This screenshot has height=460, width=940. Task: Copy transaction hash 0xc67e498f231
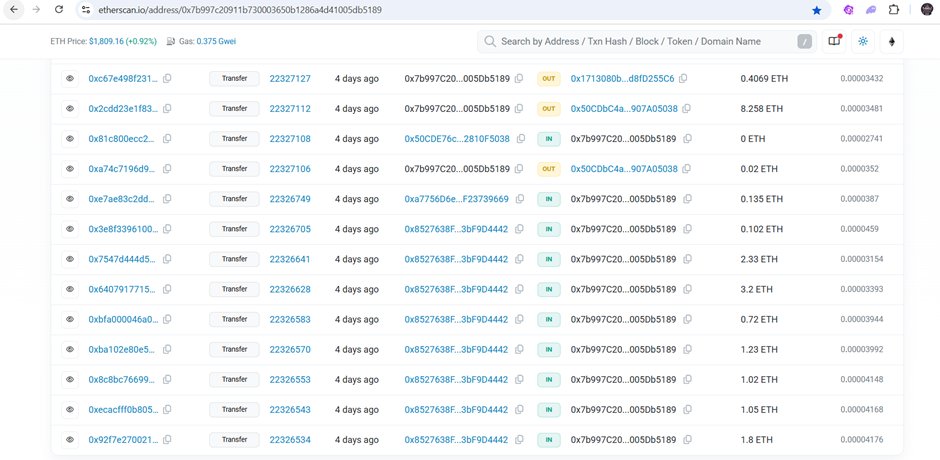(167, 79)
